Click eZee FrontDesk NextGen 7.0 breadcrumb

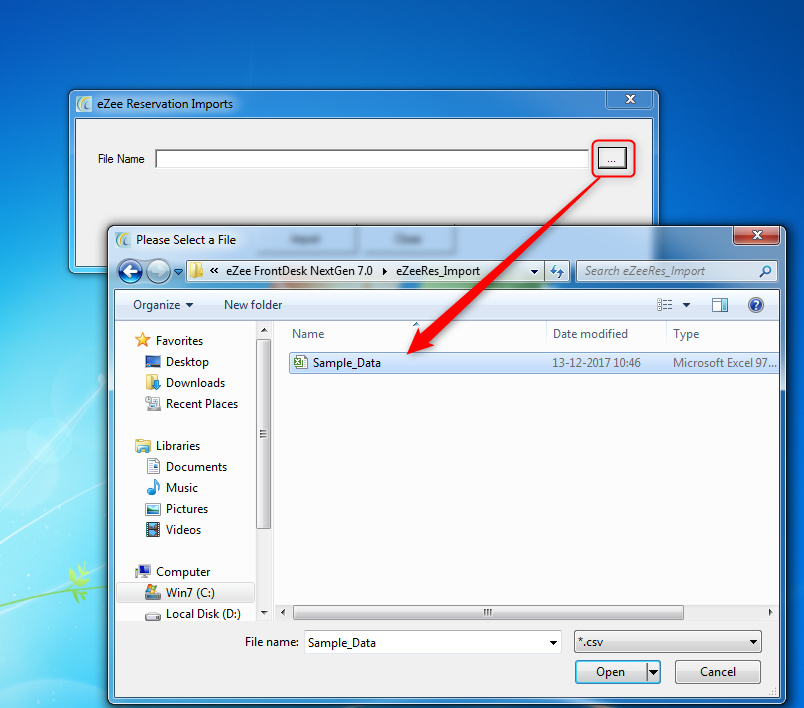(x=299, y=271)
